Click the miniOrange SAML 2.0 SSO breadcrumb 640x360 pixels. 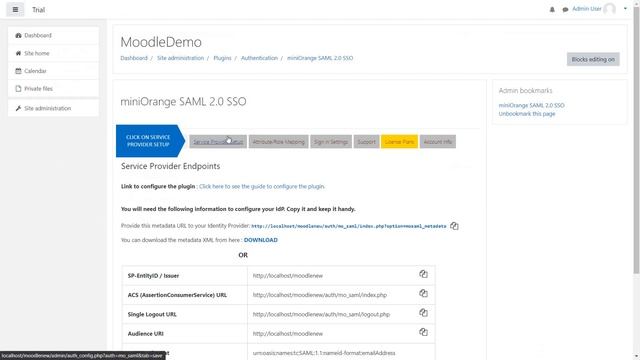[320, 58]
